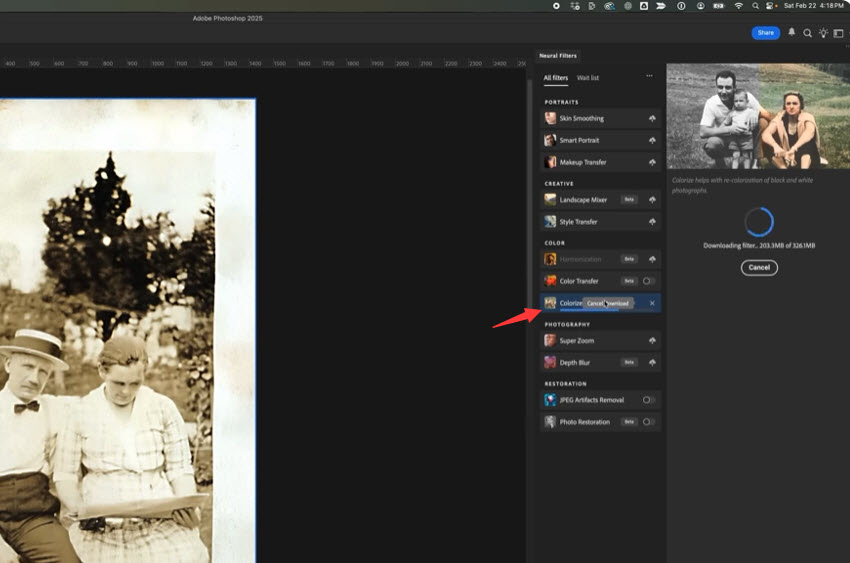Image resolution: width=850 pixels, height=563 pixels.
Task: Click the Smart Portrait filter thumbnail icon
Action: coord(550,140)
